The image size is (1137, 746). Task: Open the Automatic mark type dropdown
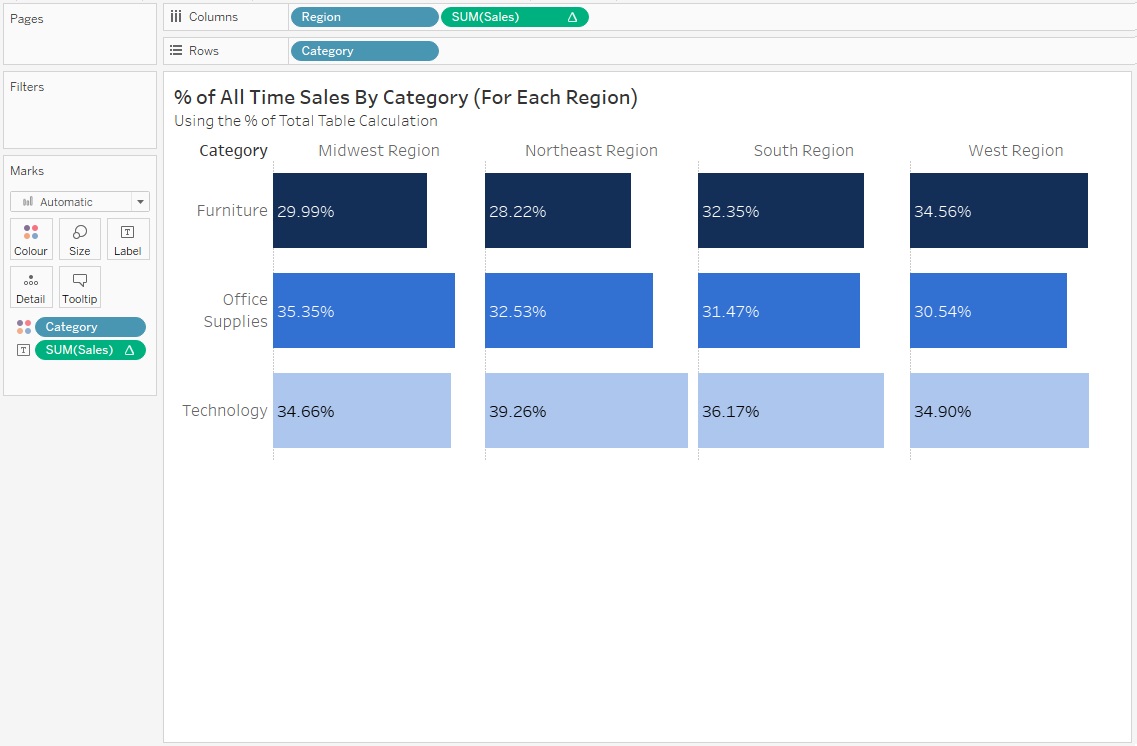click(x=72, y=202)
